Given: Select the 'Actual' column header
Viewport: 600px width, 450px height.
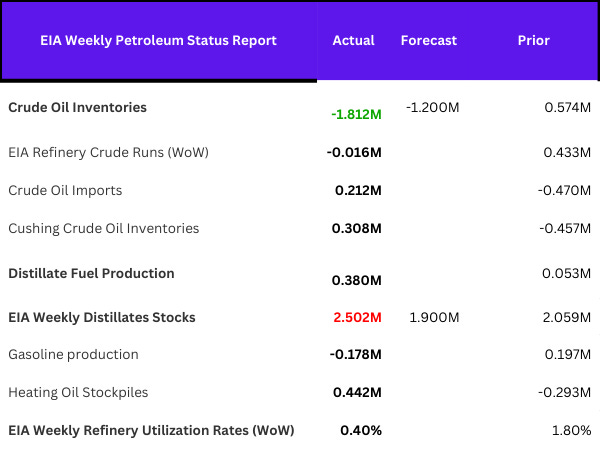Looking at the screenshot, I should click(353, 41).
